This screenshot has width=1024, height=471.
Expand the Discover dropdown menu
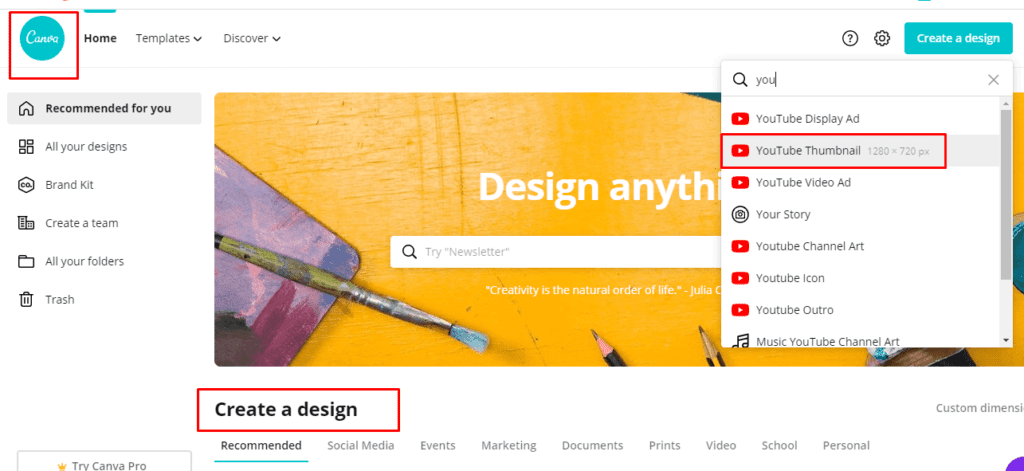[252, 39]
